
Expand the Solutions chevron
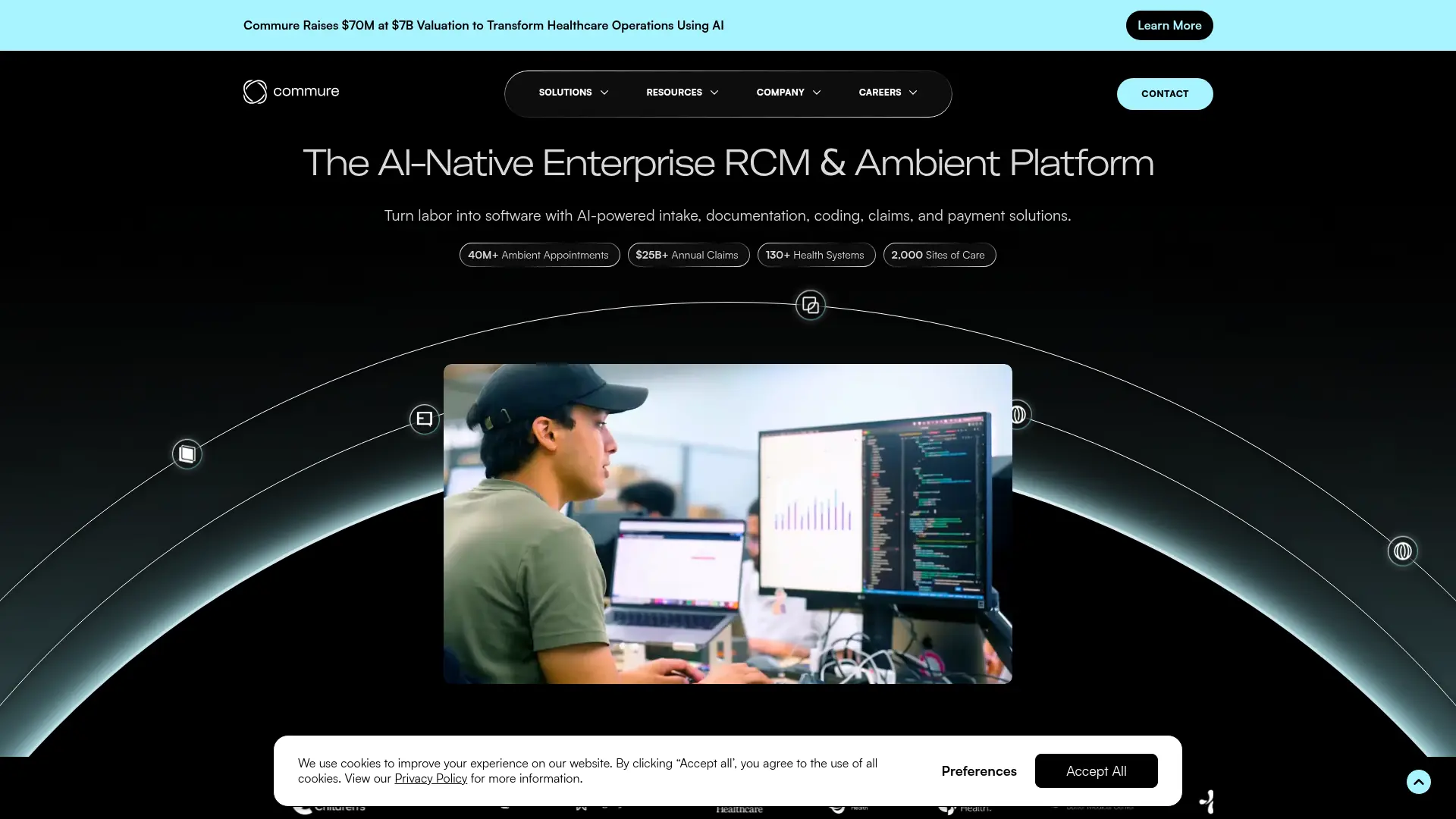click(x=604, y=93)
